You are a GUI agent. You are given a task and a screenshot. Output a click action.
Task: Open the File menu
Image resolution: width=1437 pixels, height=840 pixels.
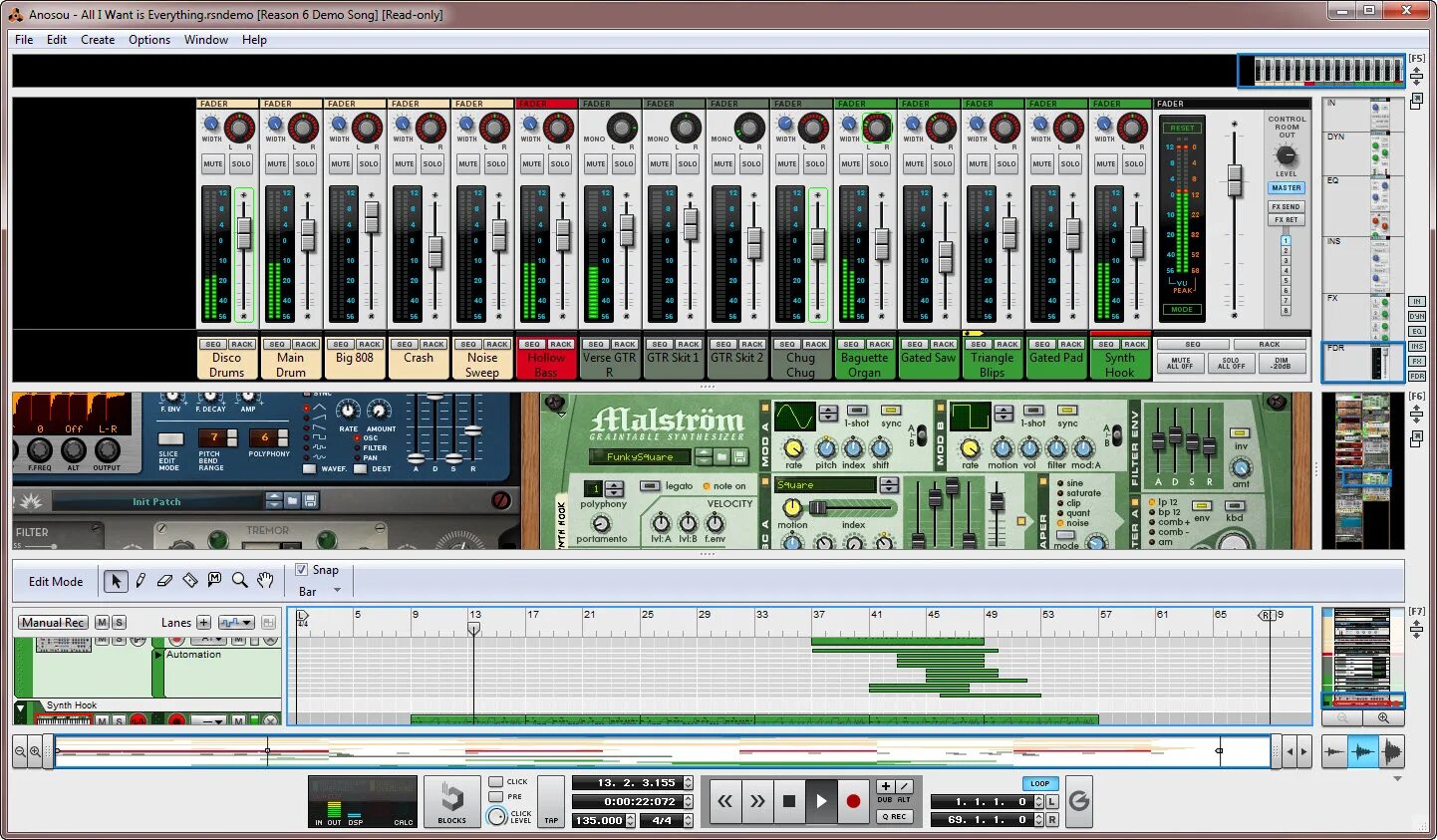point(24,40)
